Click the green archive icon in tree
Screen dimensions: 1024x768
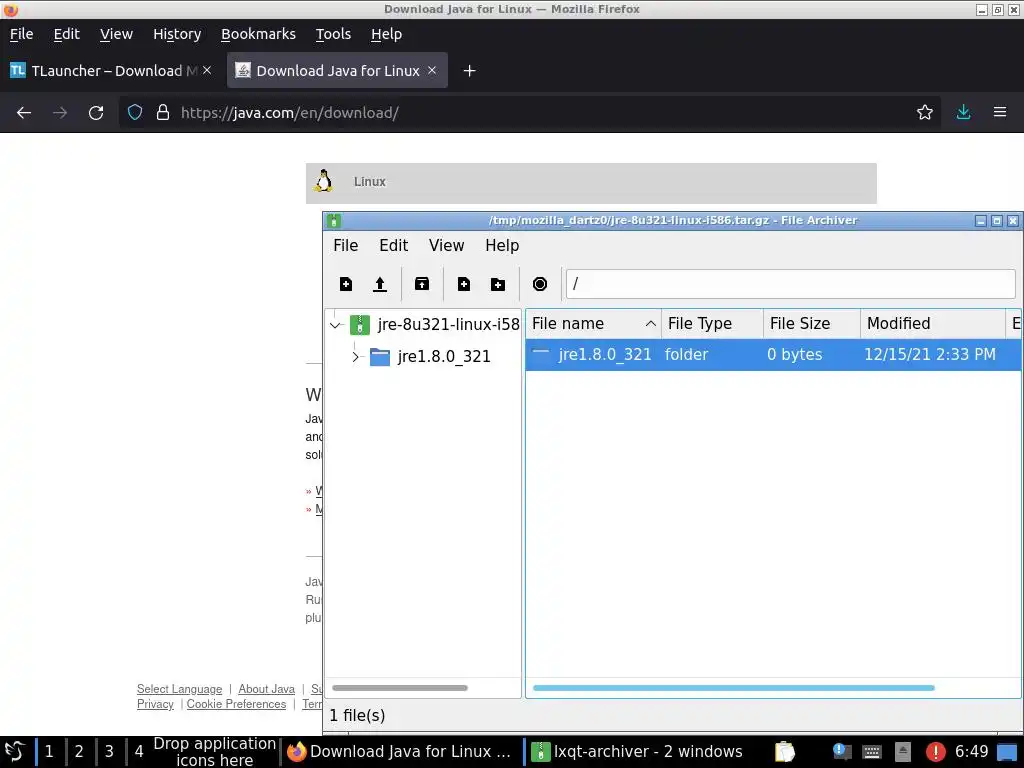click(360, 325)
